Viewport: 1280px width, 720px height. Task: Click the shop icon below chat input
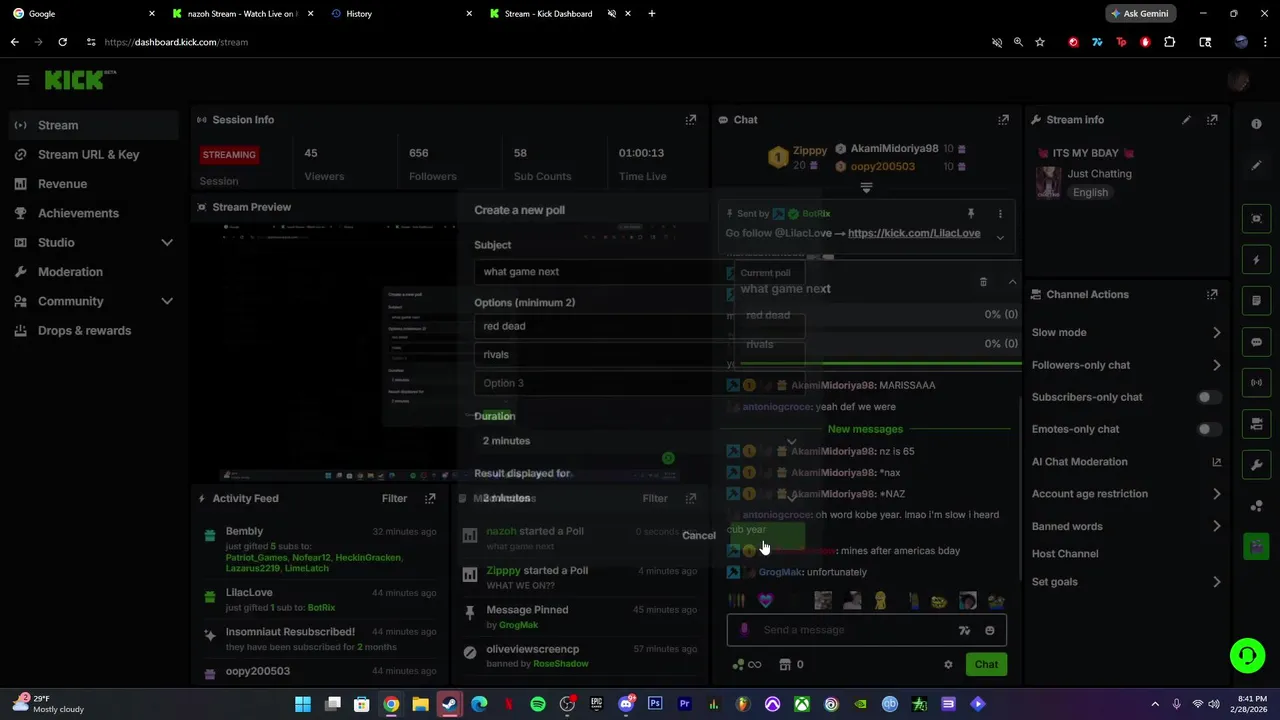point(785,664)
